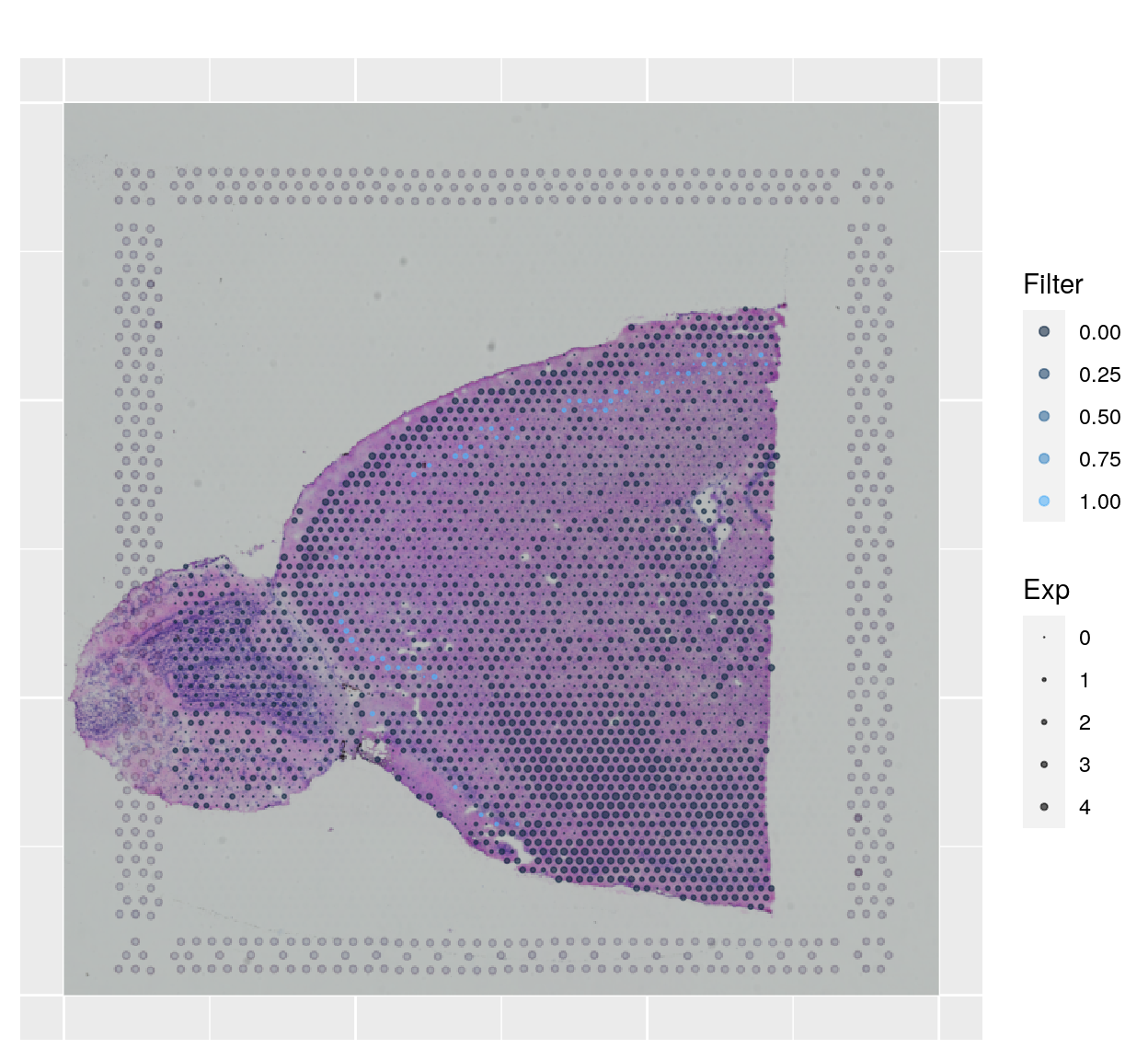The height and width of the screenshot is (1060, 1148).
Task: Select the "0" label in Exp legend
Action: (x=1085, y=638)
